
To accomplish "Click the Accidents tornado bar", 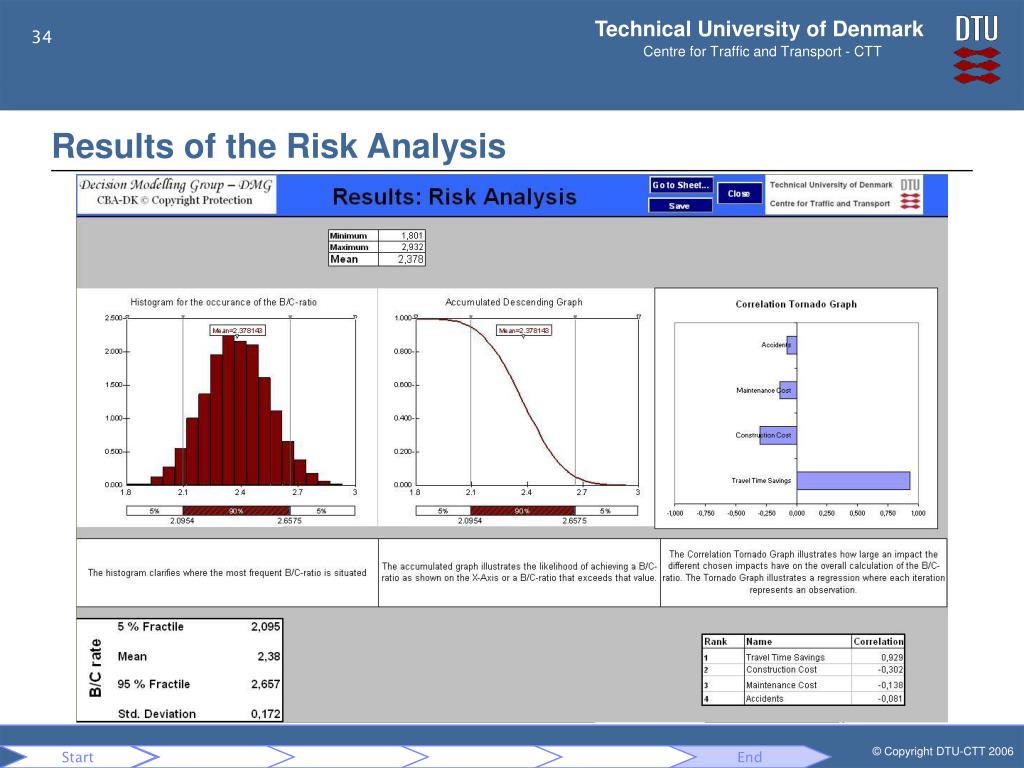I will click(792, 345).
